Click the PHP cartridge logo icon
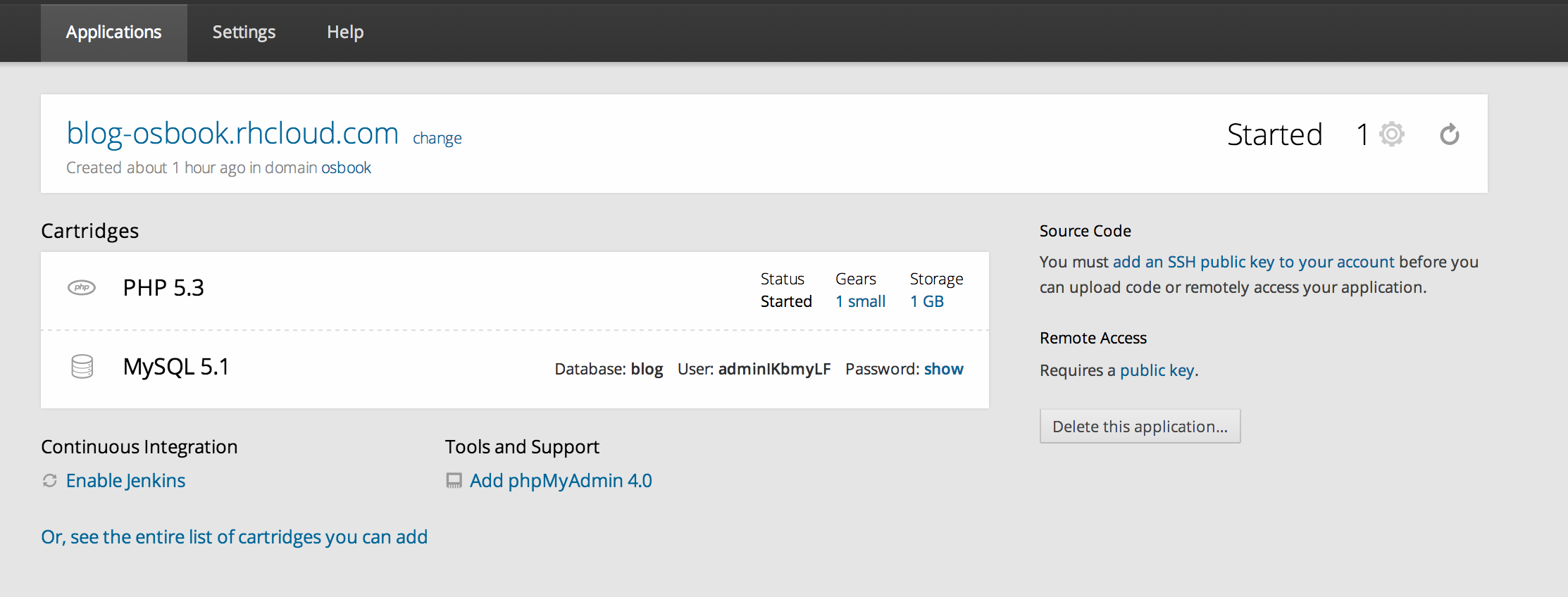This screenshot has height=597, width=1568. (x=82, y=287)
